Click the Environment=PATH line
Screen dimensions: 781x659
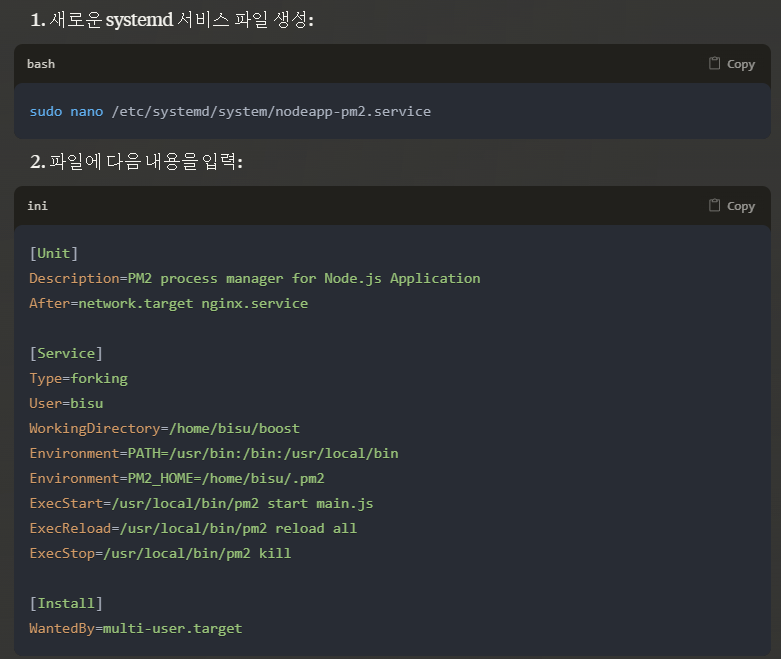(214, 453)
